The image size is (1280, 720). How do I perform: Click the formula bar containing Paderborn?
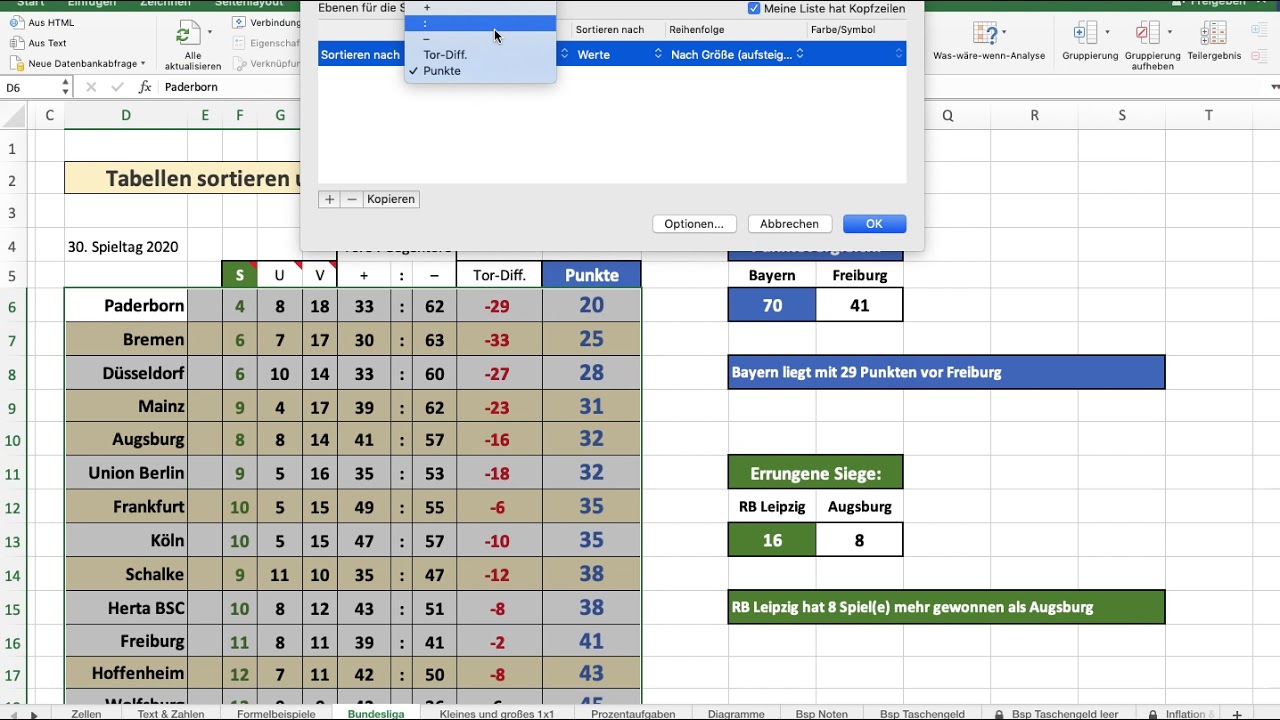point(230,87)
